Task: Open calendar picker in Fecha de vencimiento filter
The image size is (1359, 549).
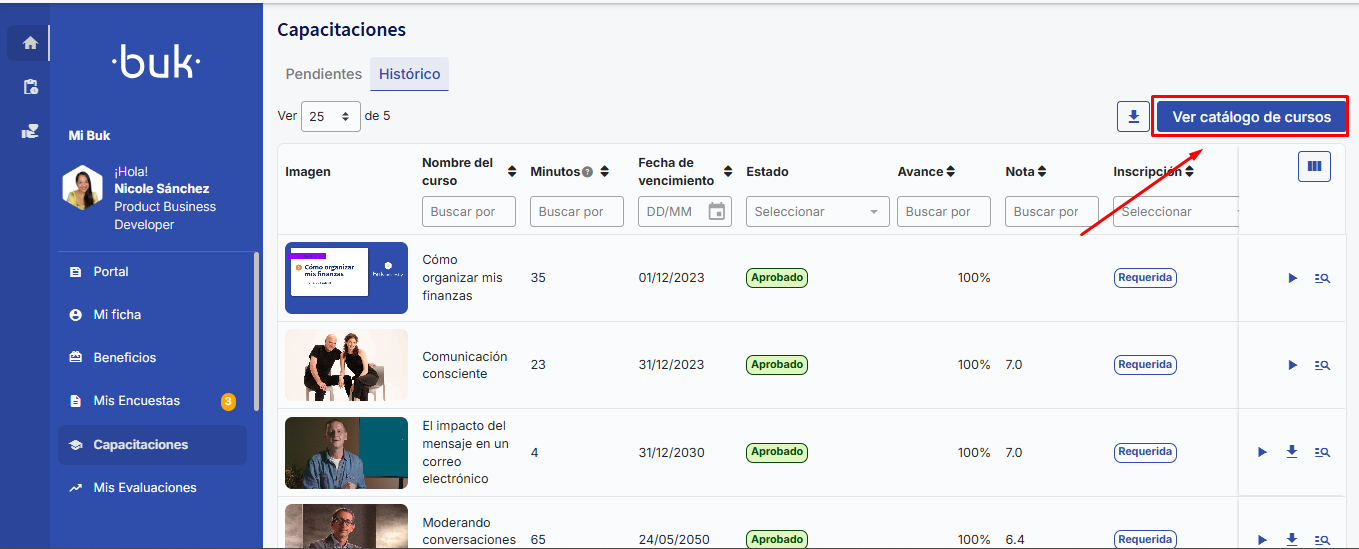Action: tap(716, 211)
